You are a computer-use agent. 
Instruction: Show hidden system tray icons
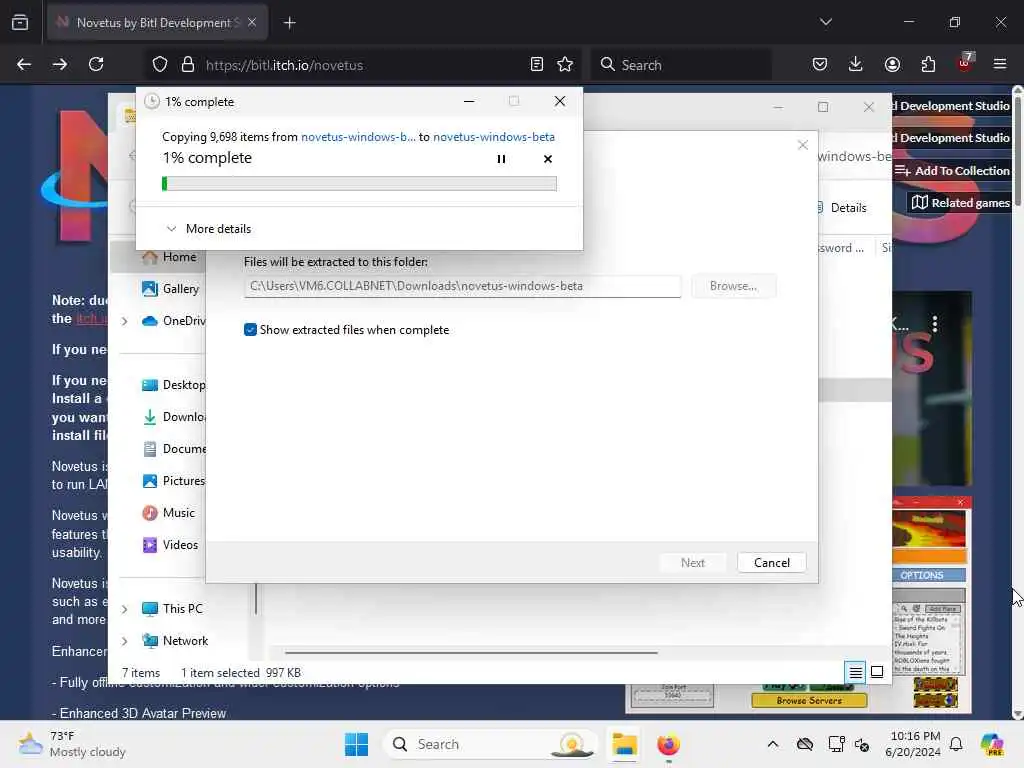[773, 744]
